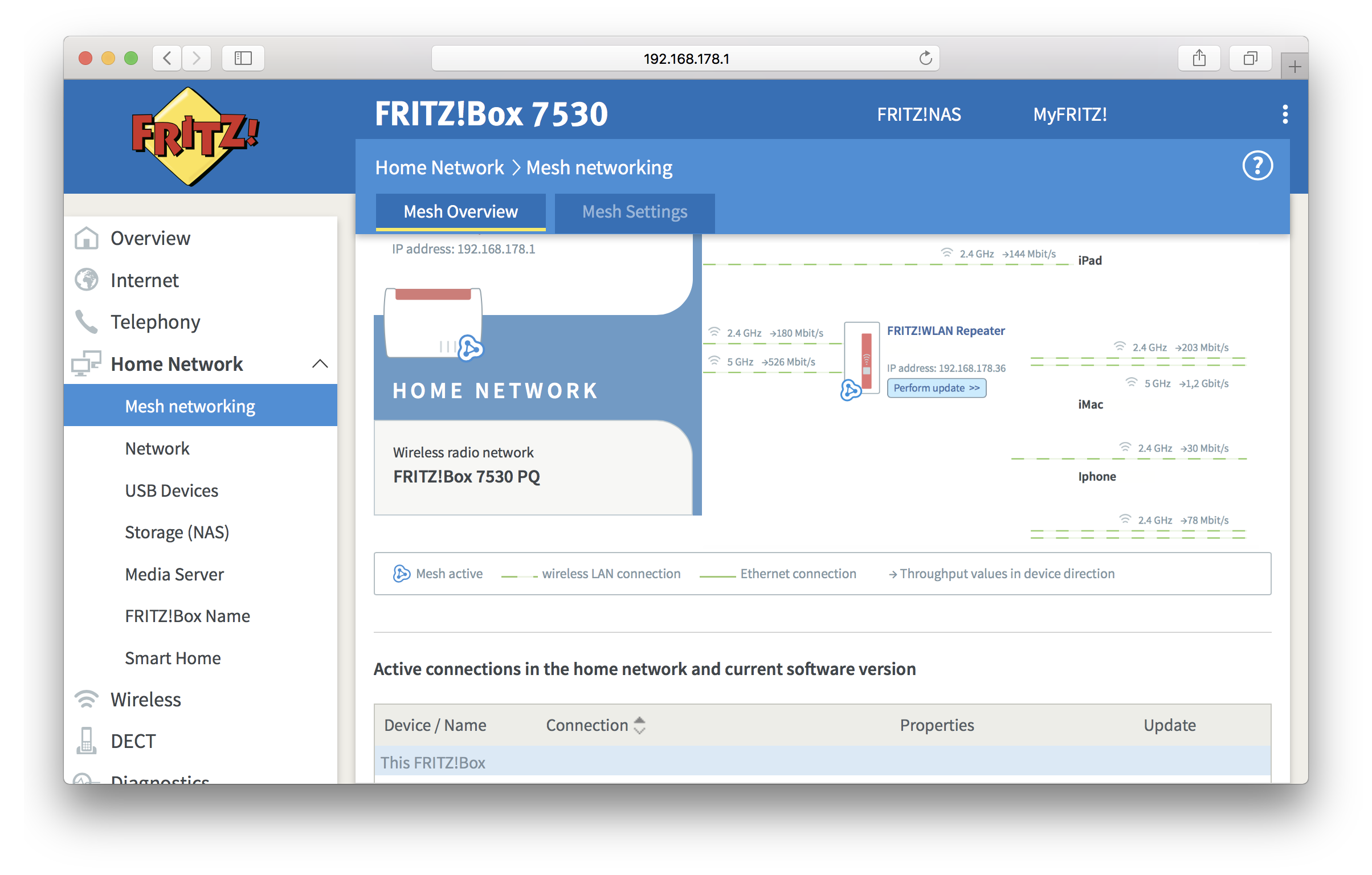Open the three-dot menu top right
Viewport: 1372px width, 875px height.
[x=1285, y=114]
